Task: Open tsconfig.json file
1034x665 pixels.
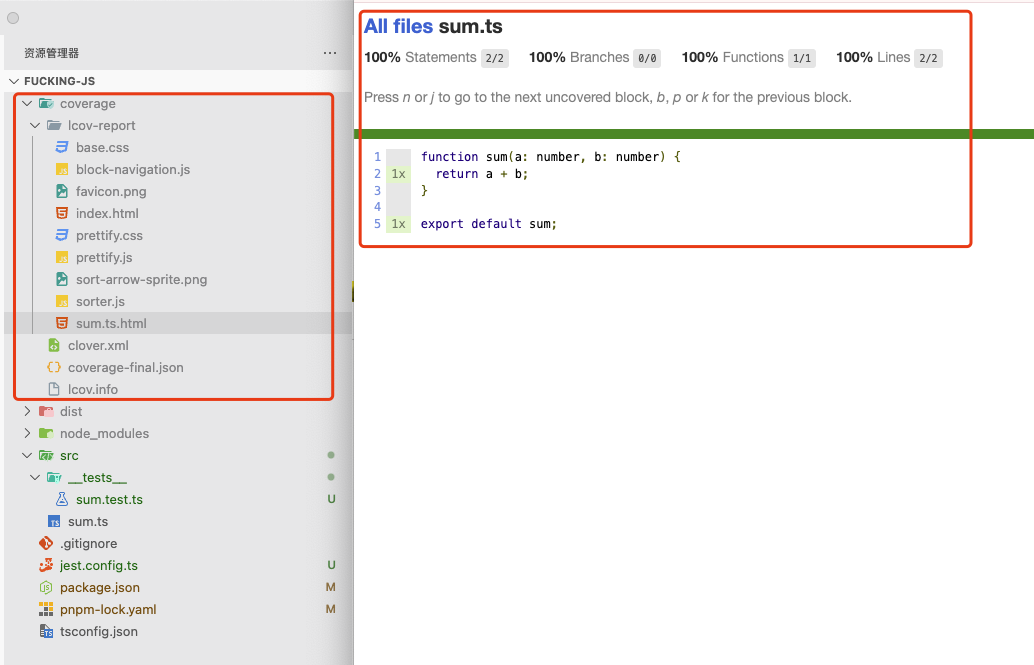Action: (x=99, y=631)
